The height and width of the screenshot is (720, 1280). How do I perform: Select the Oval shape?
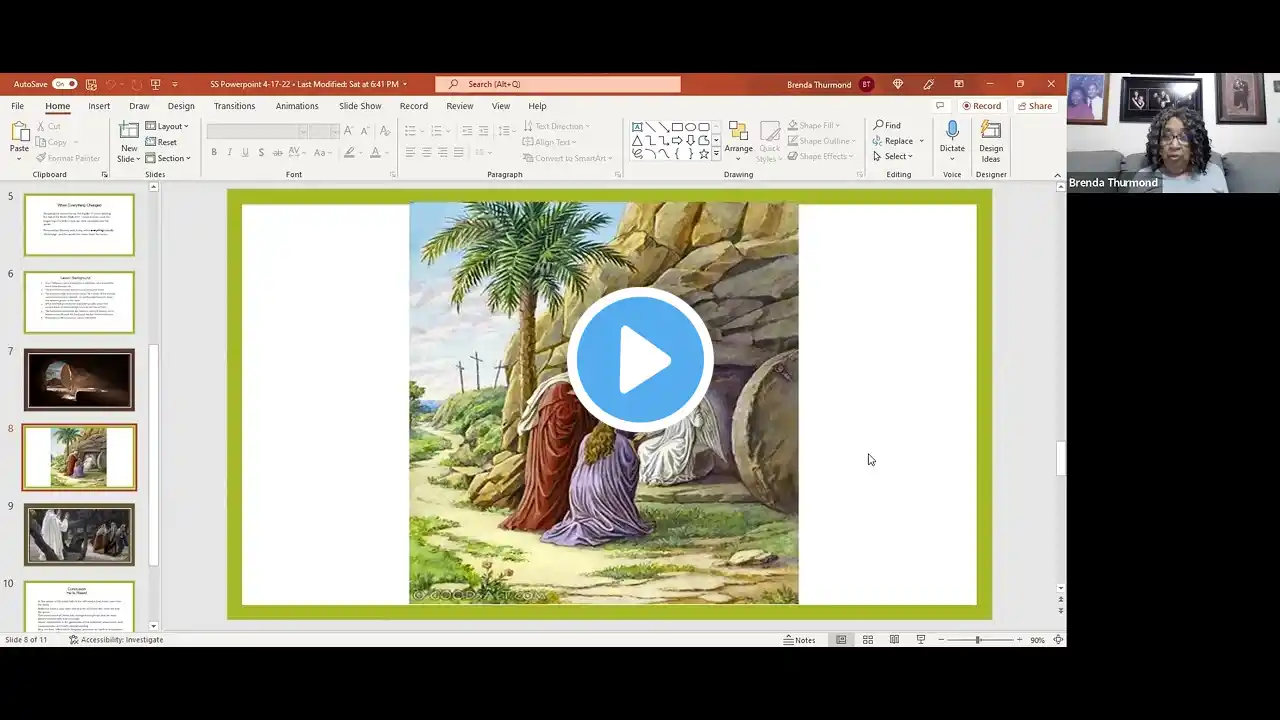[x=690, y=127]
